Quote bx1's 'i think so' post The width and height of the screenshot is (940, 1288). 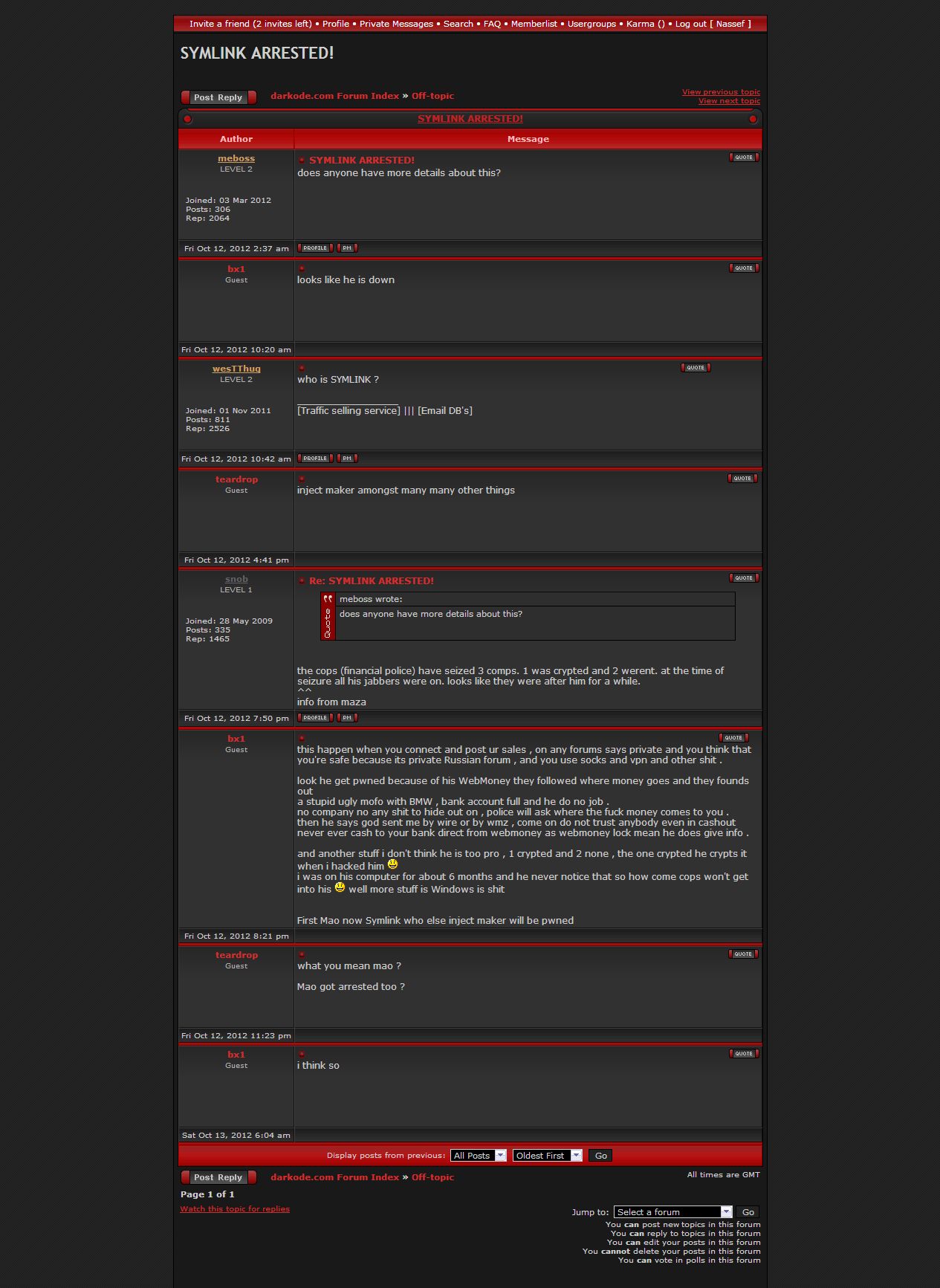pos(743,1054)
